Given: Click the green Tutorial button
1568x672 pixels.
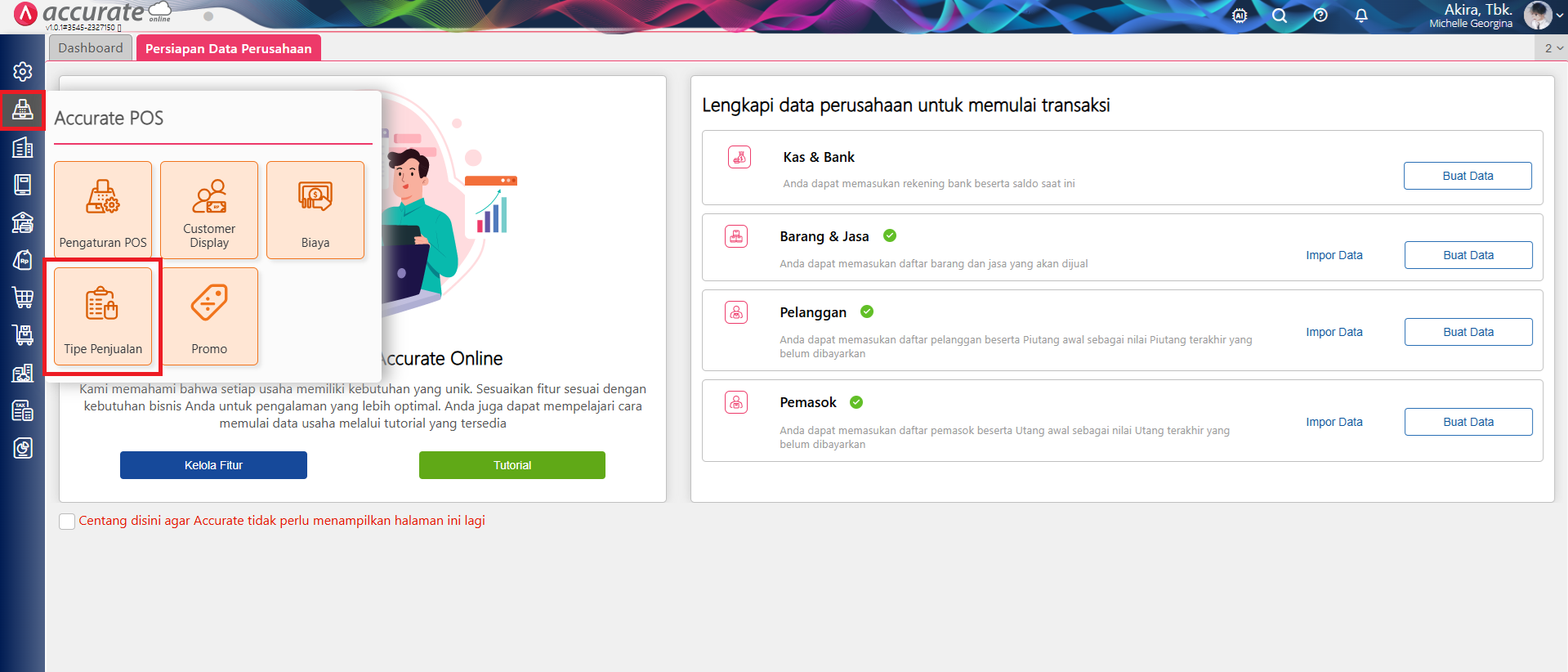Looking at the screenshot, I should click(511, 465).
